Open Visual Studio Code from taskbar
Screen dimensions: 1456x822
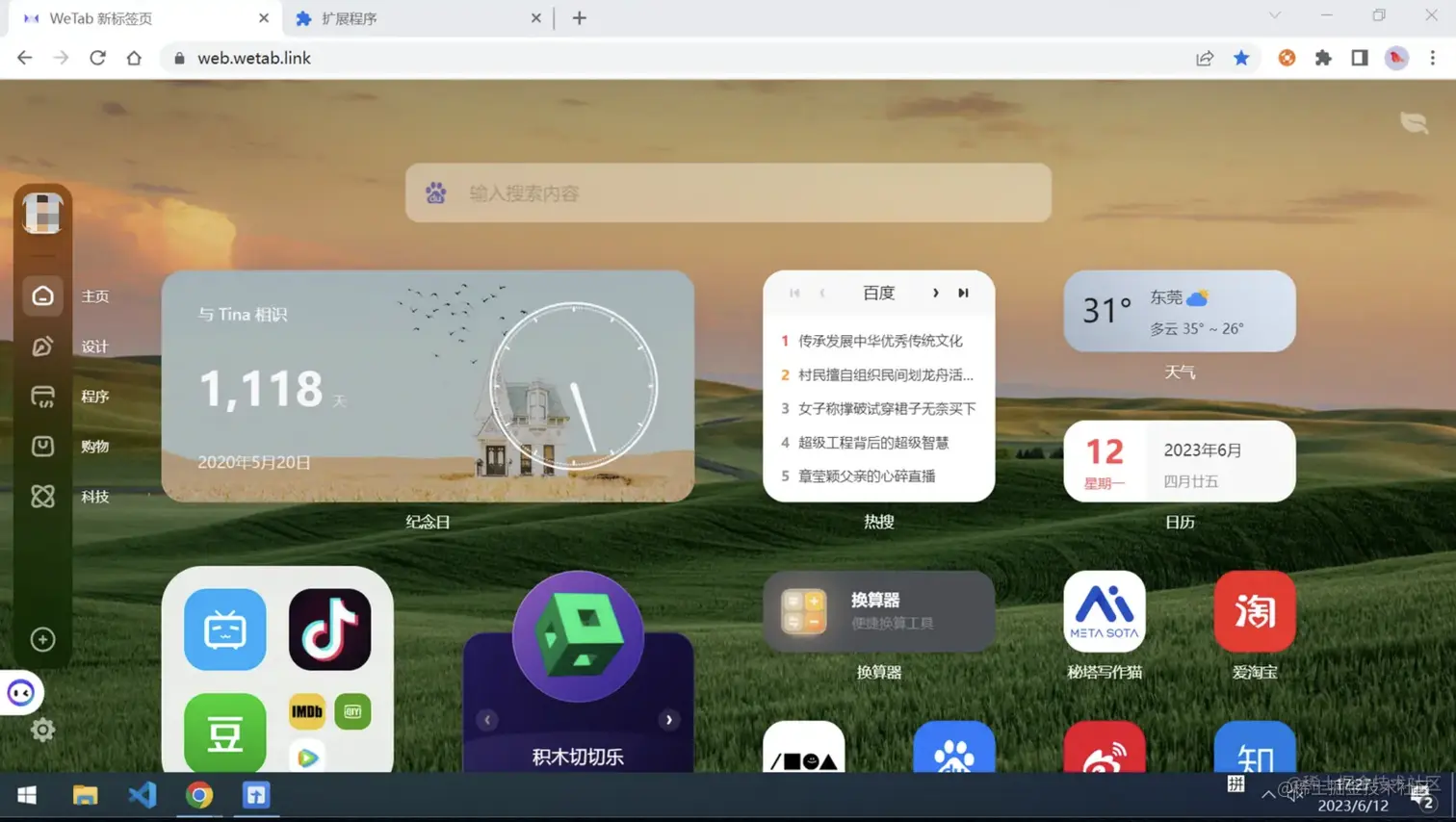(142, 795)
